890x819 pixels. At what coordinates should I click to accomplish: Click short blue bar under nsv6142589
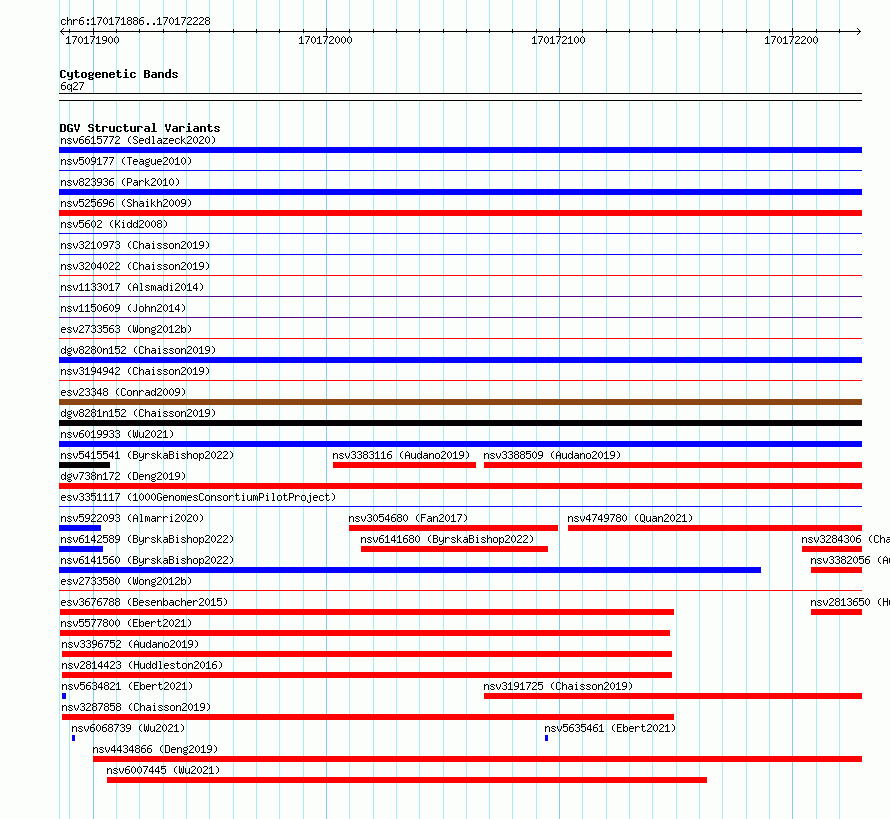[81, 549]
